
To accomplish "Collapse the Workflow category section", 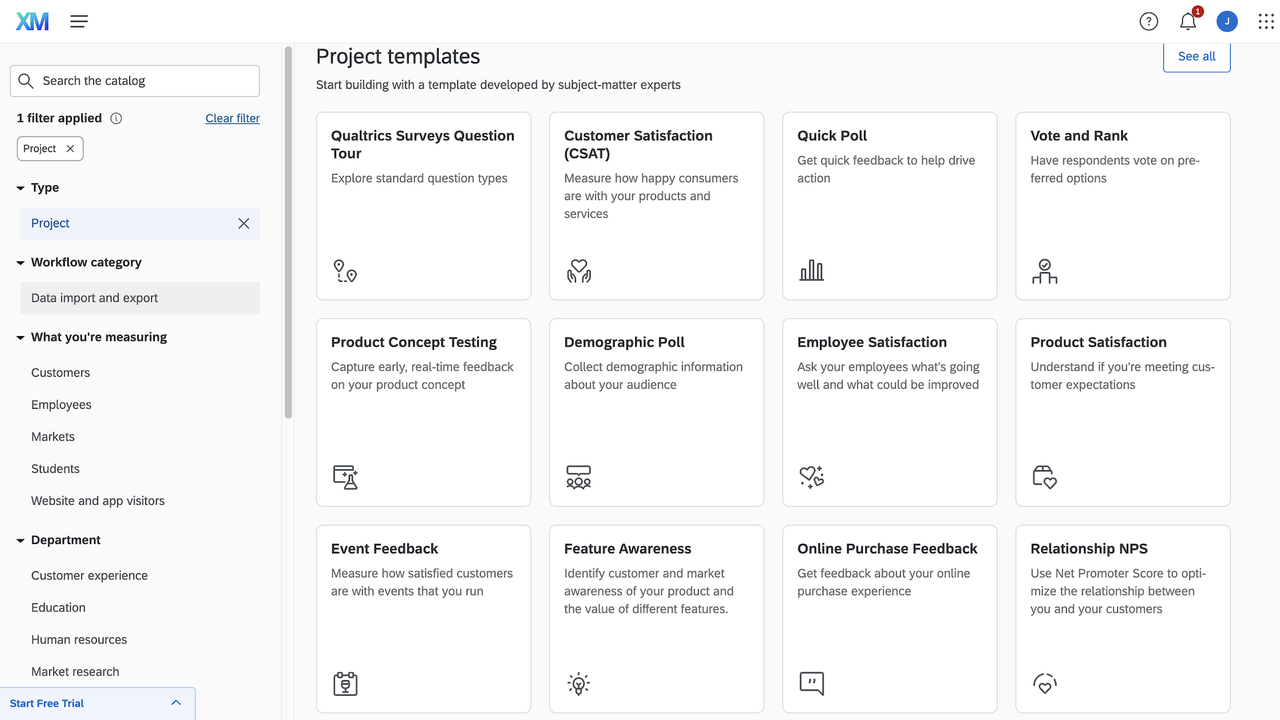I will pyautogui.click(x=21, y=263).
